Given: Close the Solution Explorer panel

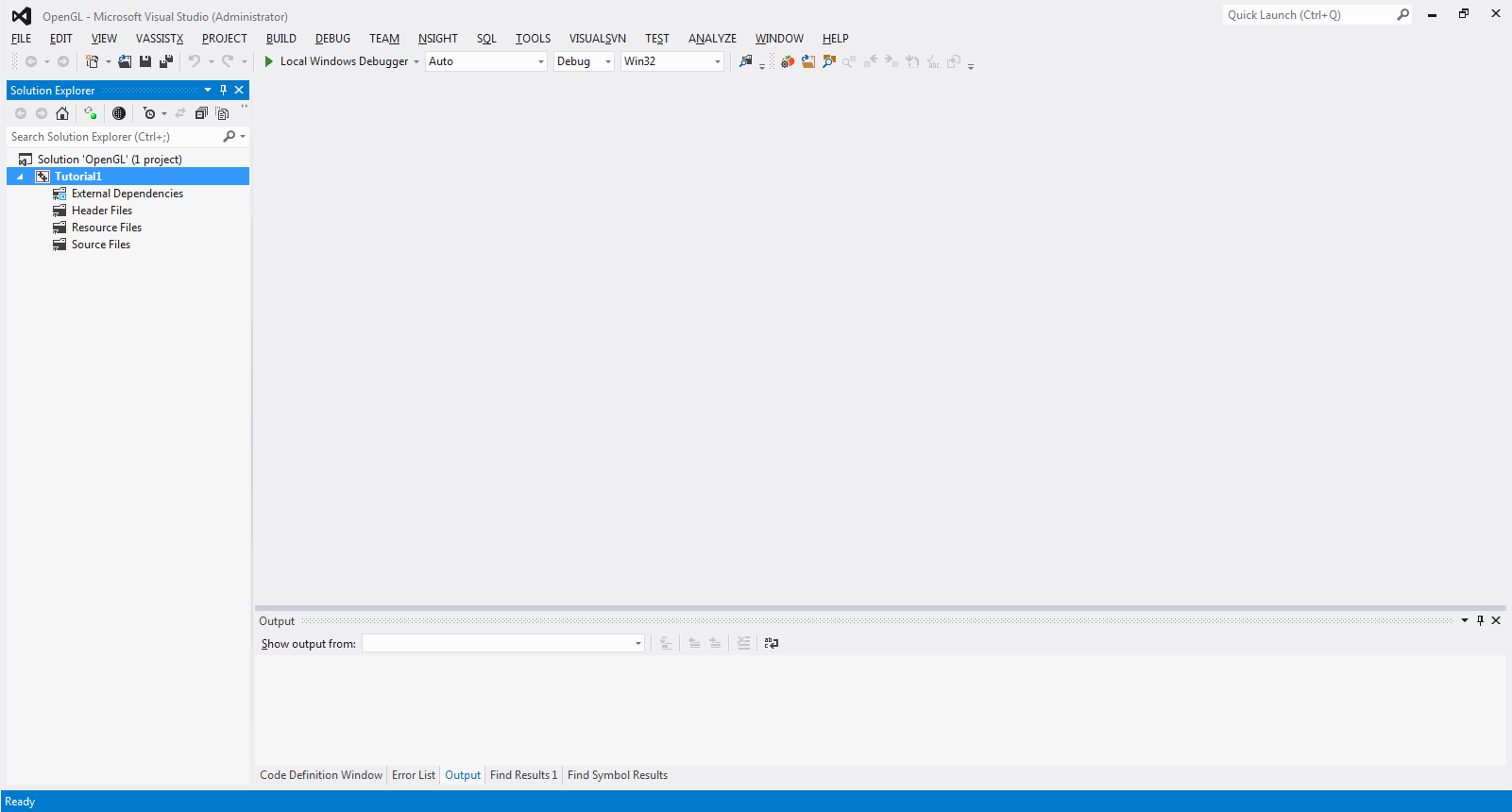Looking at the screenshot, I should (239, 91).
